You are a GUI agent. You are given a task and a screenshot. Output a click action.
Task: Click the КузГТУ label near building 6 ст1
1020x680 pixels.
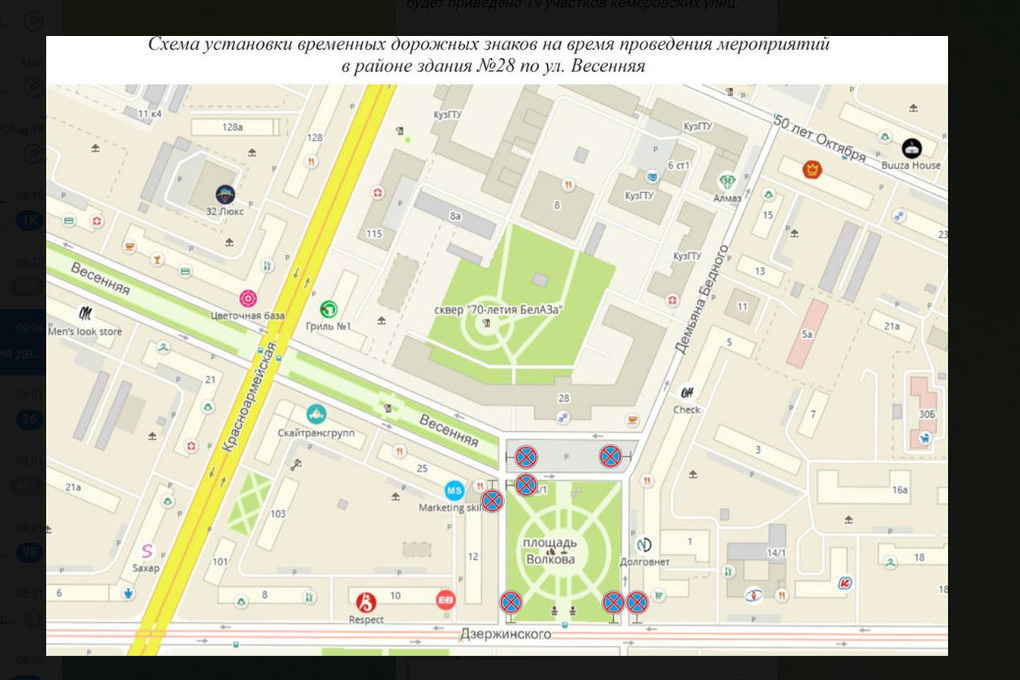coord(639,195)
